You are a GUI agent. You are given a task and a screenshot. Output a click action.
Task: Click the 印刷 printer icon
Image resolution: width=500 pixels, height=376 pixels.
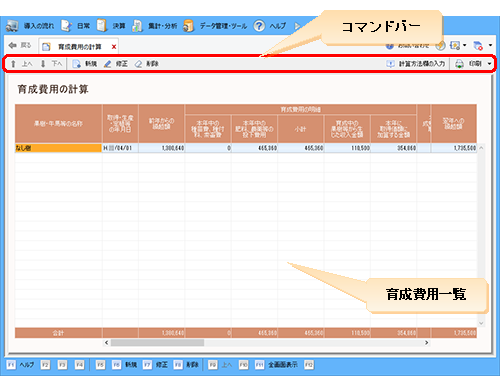[459, 64]
